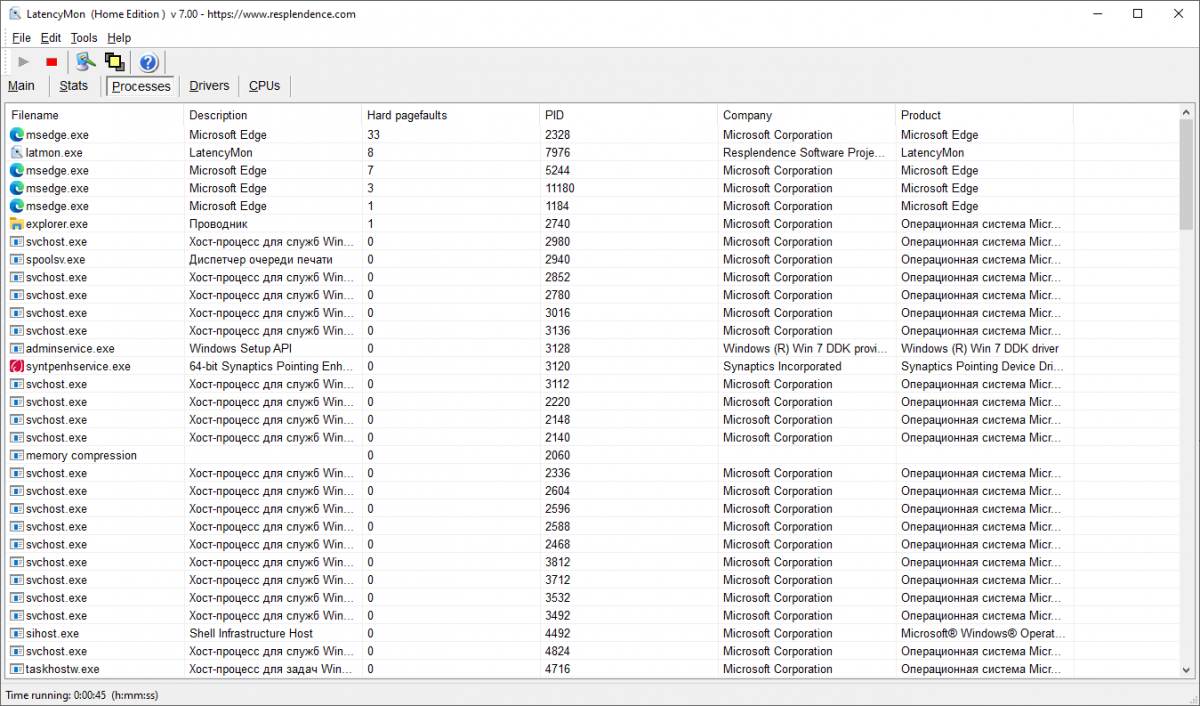The width and height of the screenshot is (1200, 706).
Task: Click the explorer.exe folder icon
Action: [17, 224]
